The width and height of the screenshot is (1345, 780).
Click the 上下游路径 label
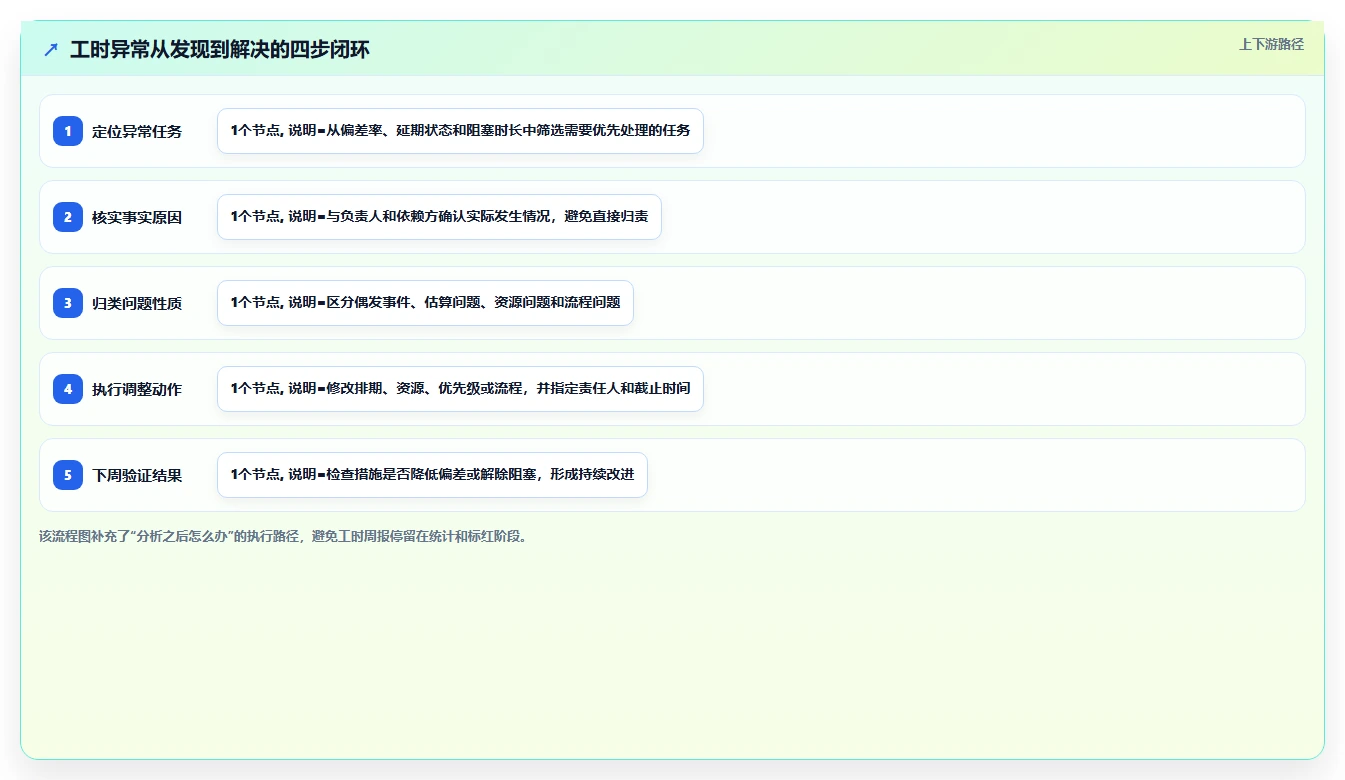coord(1271,44)
